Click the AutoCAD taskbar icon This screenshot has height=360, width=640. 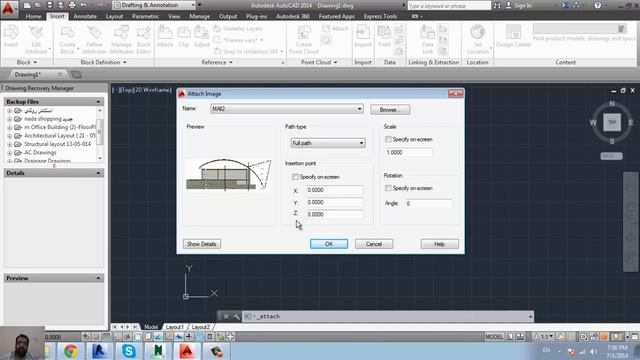(x=187, y=351)
